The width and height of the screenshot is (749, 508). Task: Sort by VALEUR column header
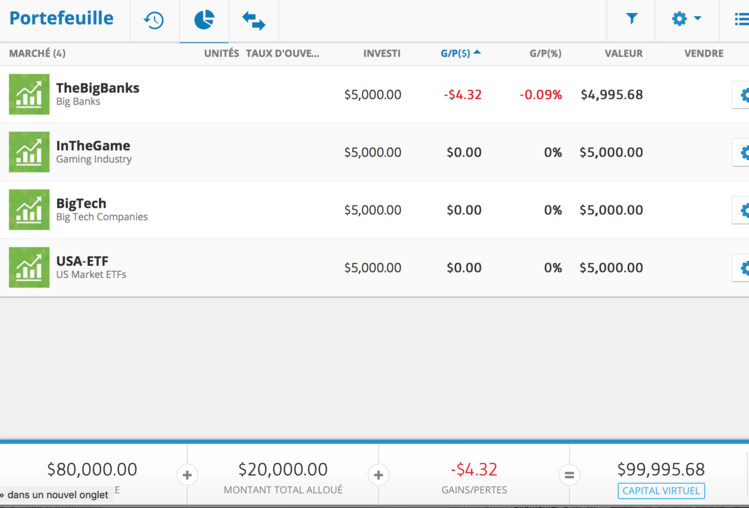(623, 53)
